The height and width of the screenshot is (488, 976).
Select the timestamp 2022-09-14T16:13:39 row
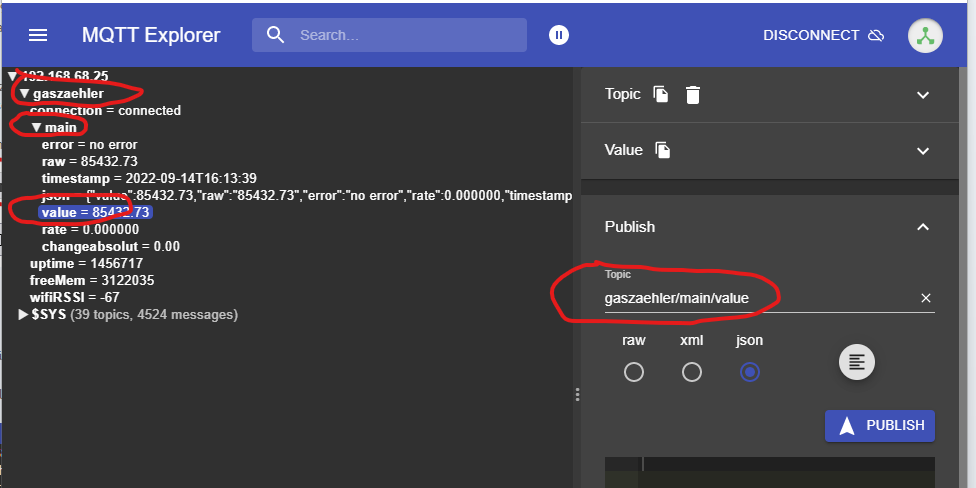click(x=149, y=179)
